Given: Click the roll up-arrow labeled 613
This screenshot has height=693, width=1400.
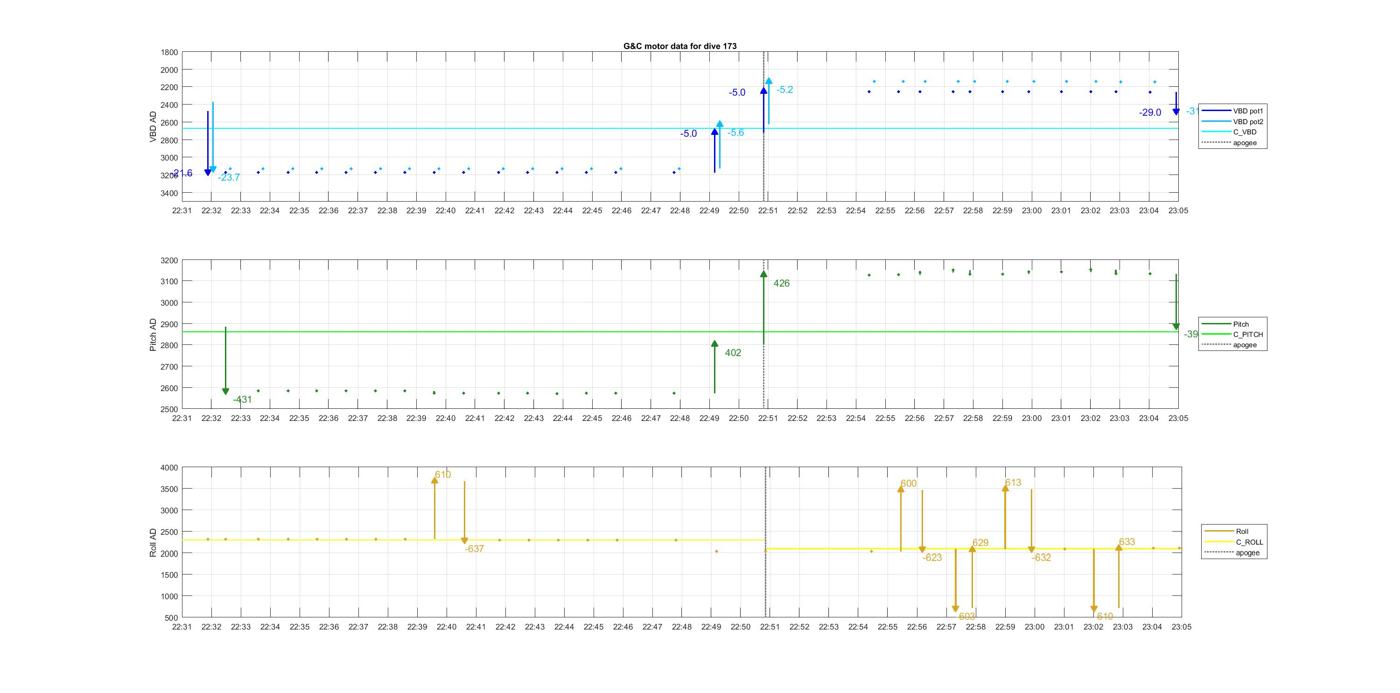Looking at the screenshot, I should [x=1005, y=516].
